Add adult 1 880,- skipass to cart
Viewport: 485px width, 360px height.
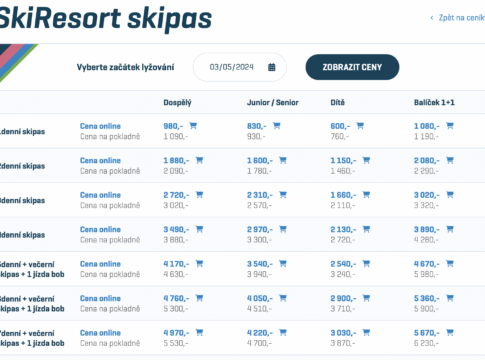[199, 160]
